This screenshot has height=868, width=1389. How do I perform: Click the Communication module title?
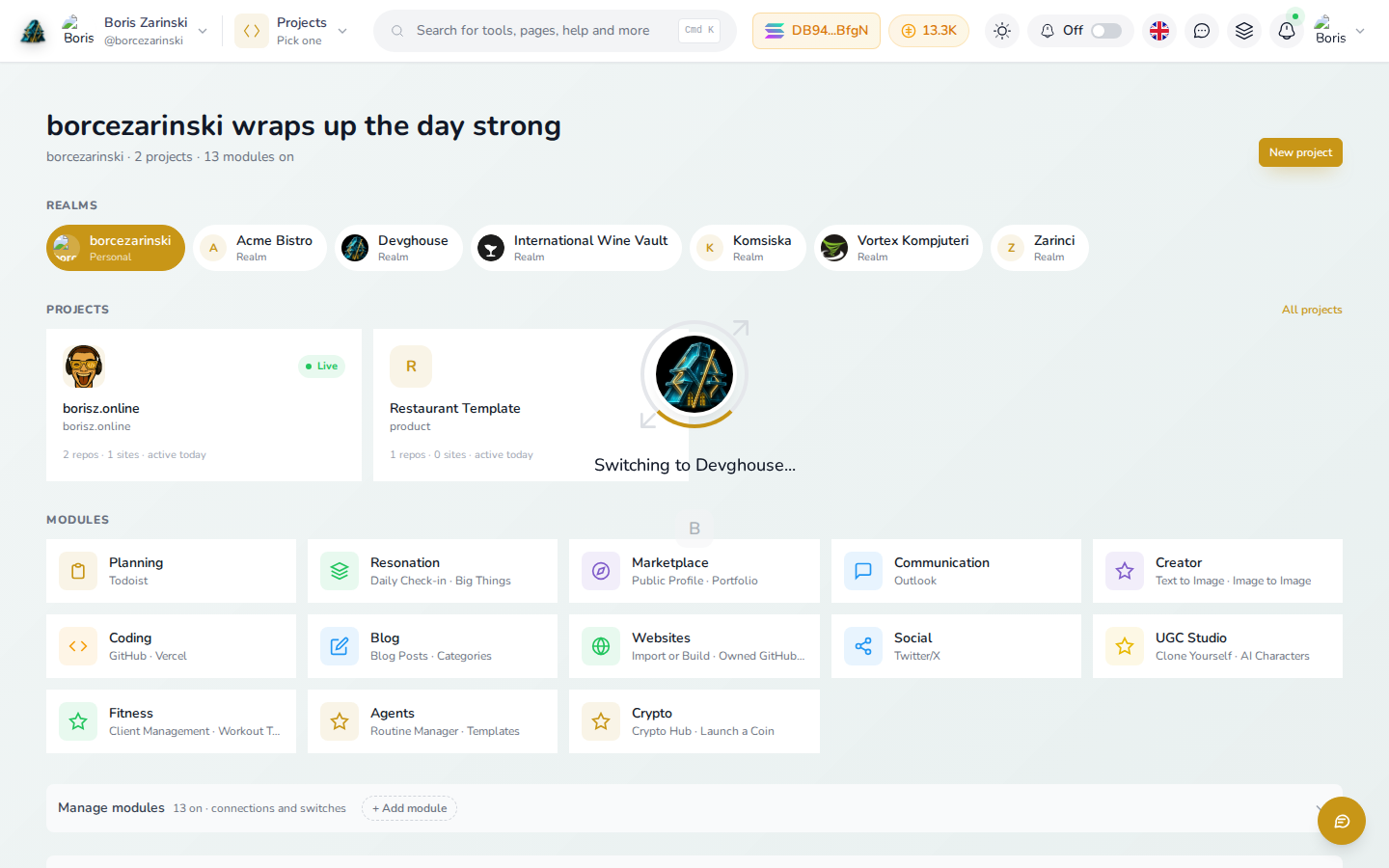point(941,562)
